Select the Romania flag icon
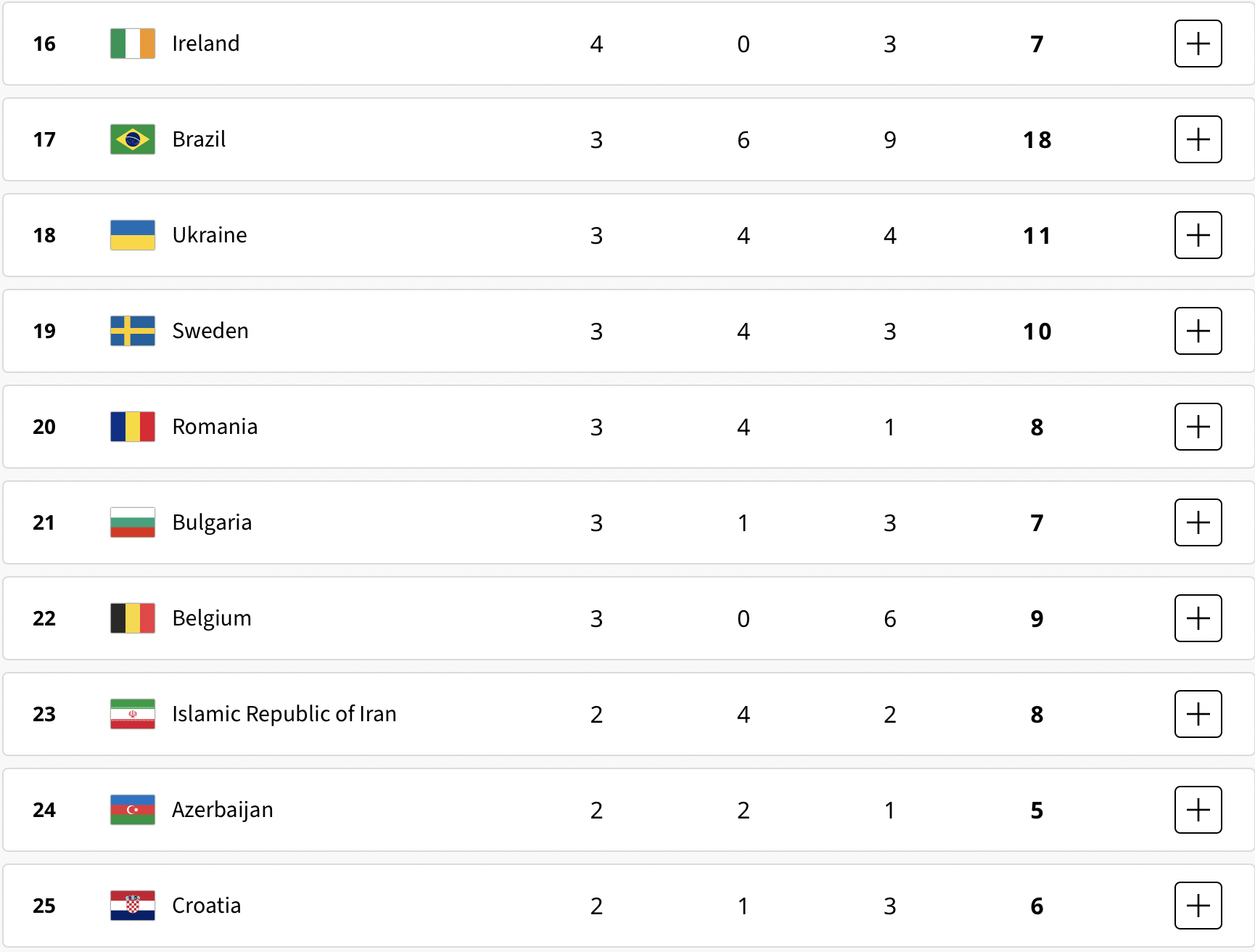 point(133,427)
